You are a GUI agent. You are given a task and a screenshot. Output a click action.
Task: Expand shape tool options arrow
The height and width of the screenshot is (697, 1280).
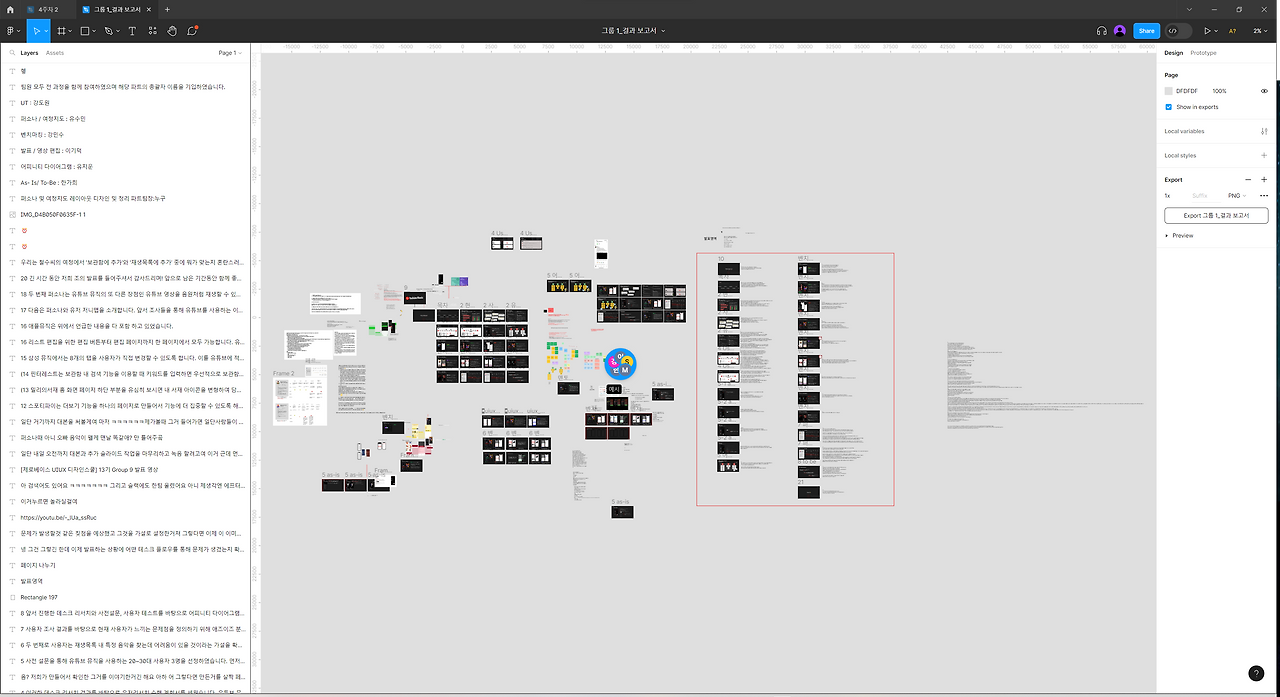coord(96,31)
